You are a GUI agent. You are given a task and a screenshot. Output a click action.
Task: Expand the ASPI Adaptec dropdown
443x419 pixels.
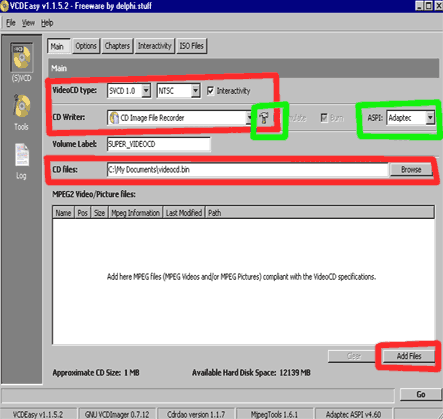430,118
